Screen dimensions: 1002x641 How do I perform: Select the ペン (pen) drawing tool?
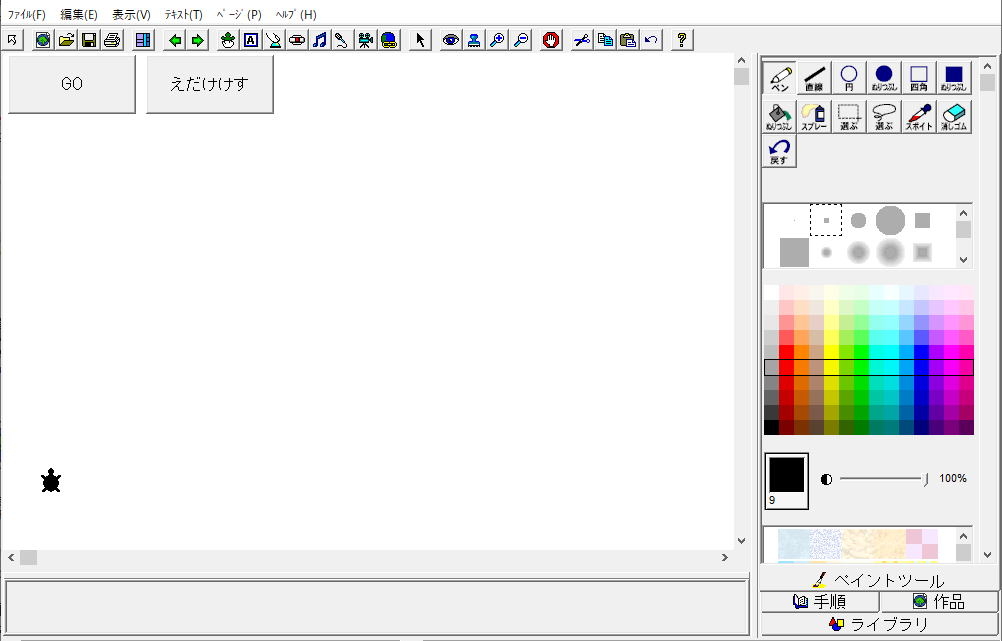coord(779,78)
